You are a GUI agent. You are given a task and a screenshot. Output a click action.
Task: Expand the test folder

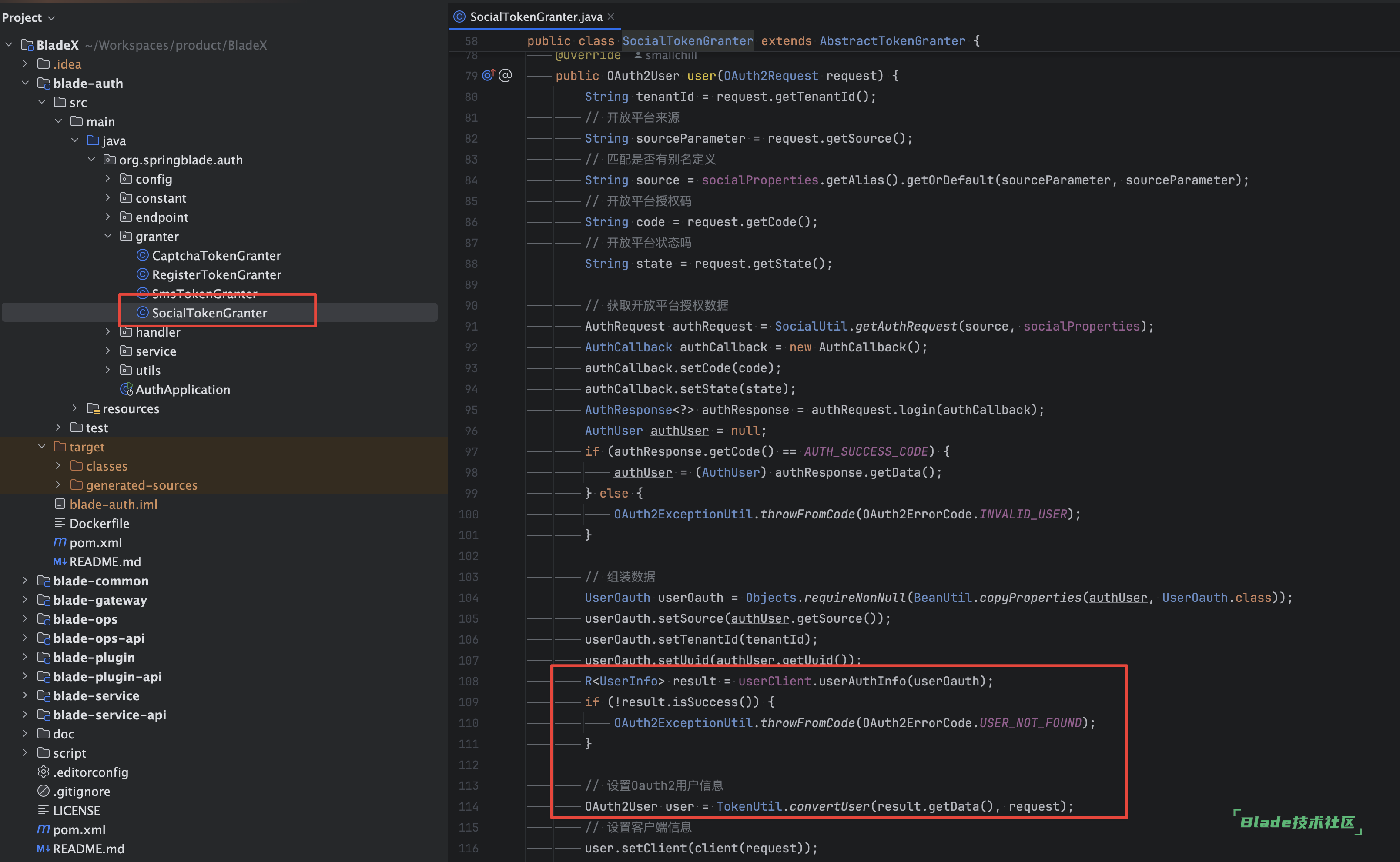coord(58,428)
